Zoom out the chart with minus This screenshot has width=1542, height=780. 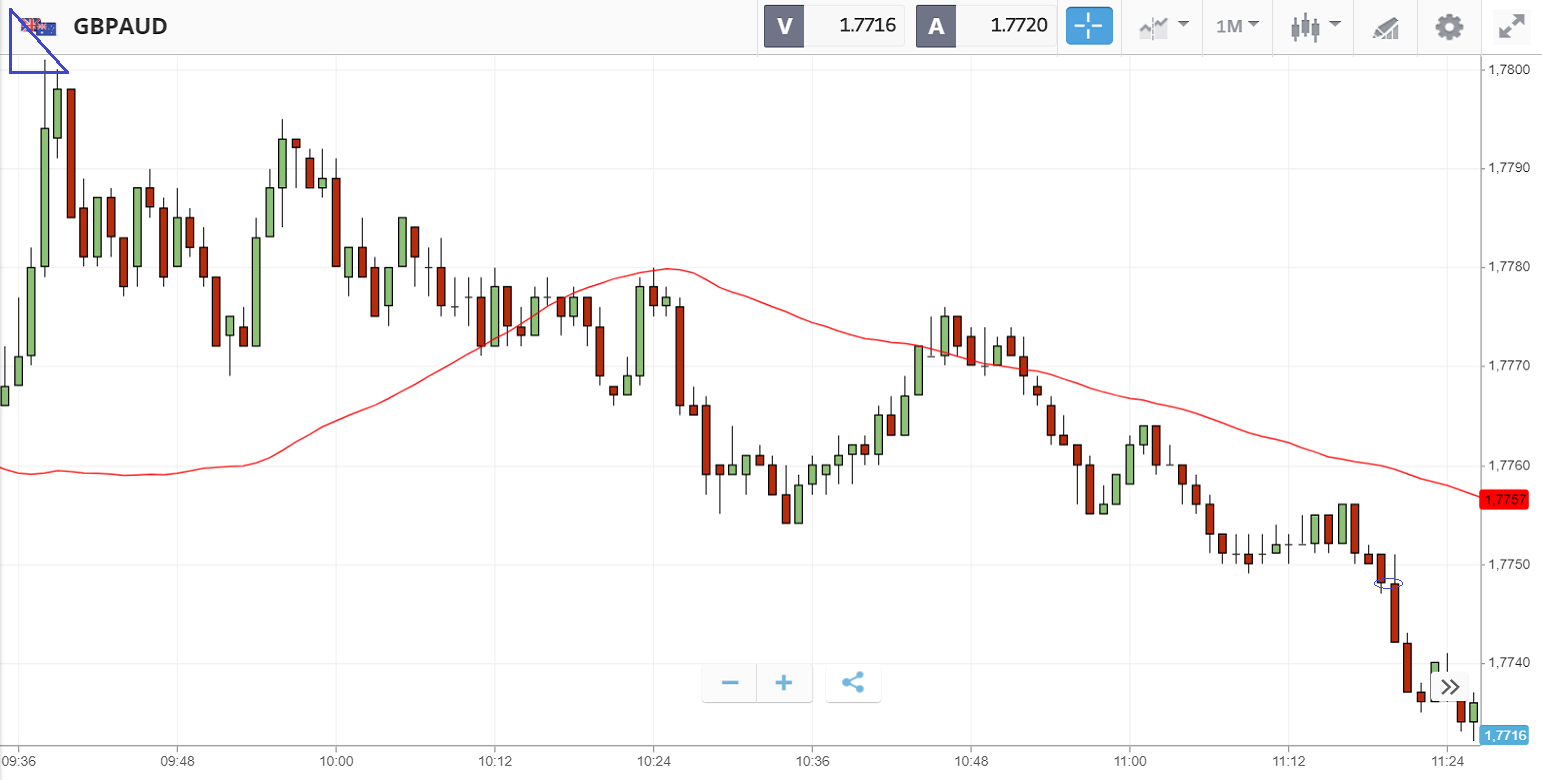click(x=730, y=683)
